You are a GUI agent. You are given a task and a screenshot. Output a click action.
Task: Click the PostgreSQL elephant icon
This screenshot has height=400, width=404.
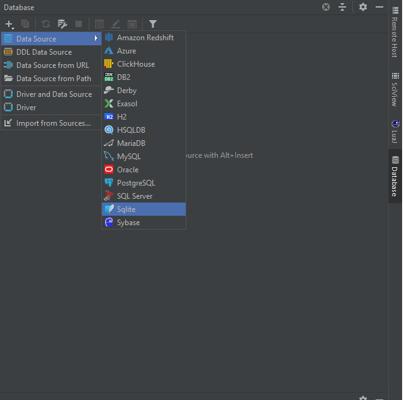click(x=109, y=183)
